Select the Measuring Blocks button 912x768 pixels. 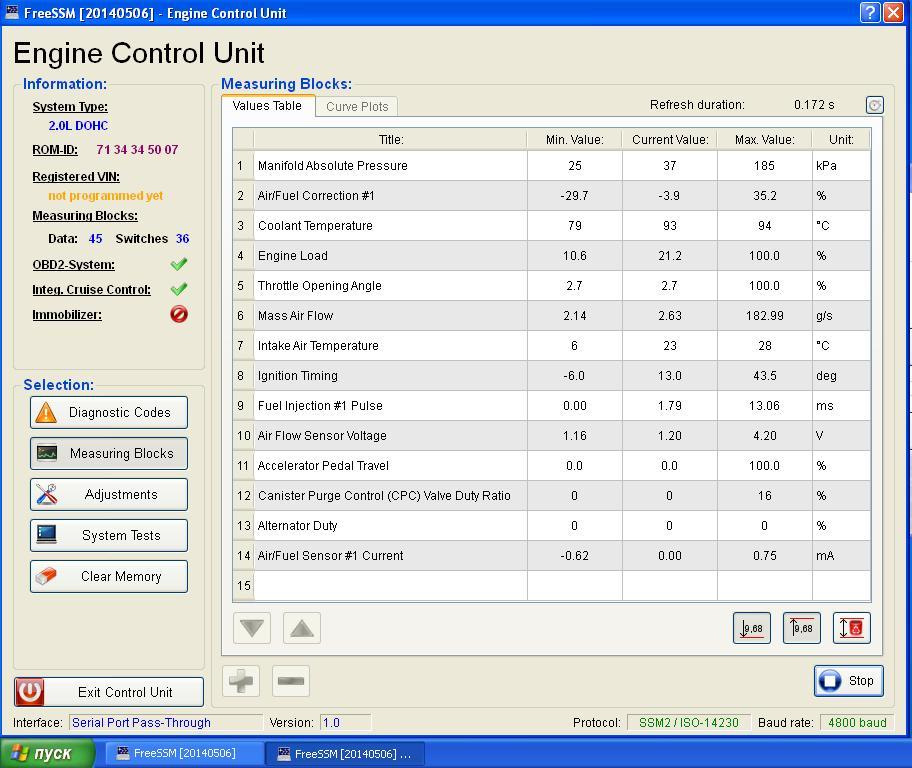pyautogui.click(x=109, y=453)
